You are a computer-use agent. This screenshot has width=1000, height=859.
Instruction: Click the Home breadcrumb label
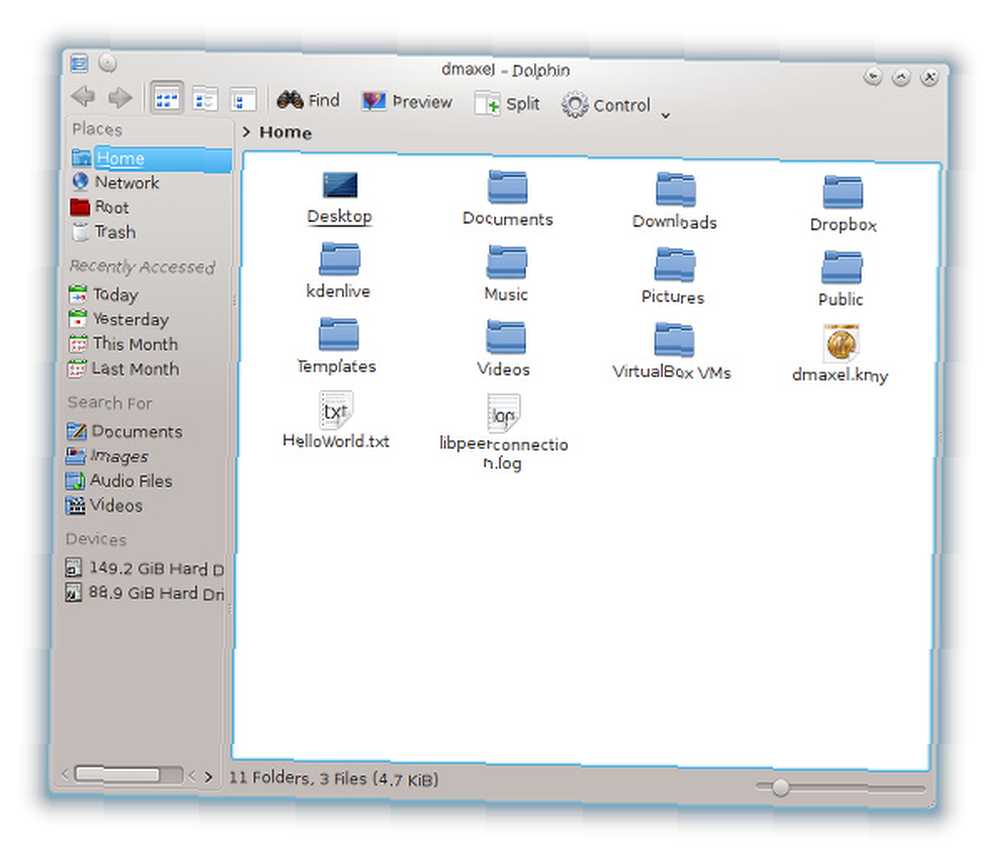point(285,133)
